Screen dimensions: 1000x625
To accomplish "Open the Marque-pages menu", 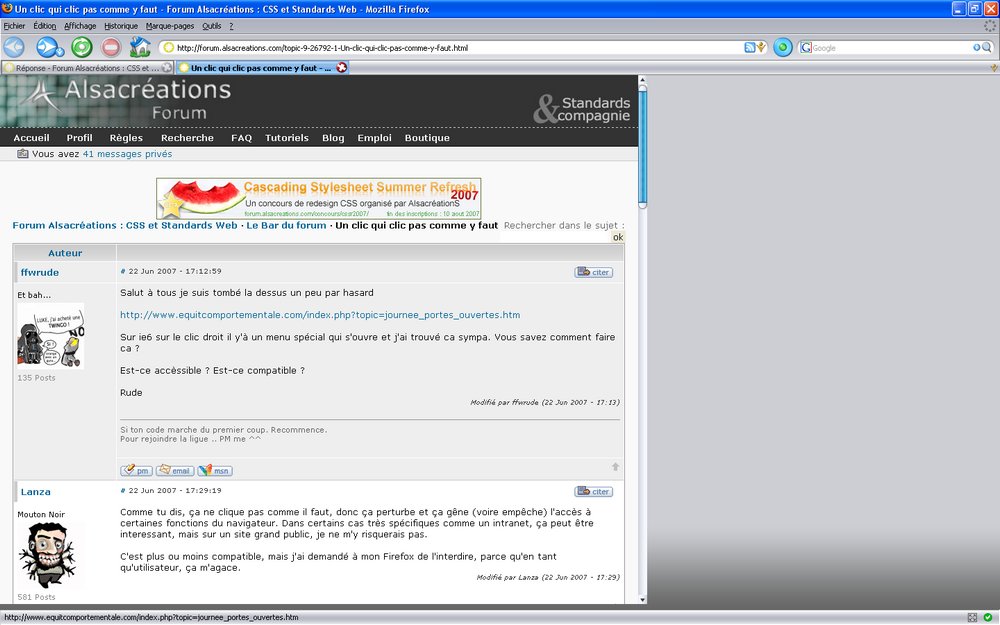I will (170, 26).
